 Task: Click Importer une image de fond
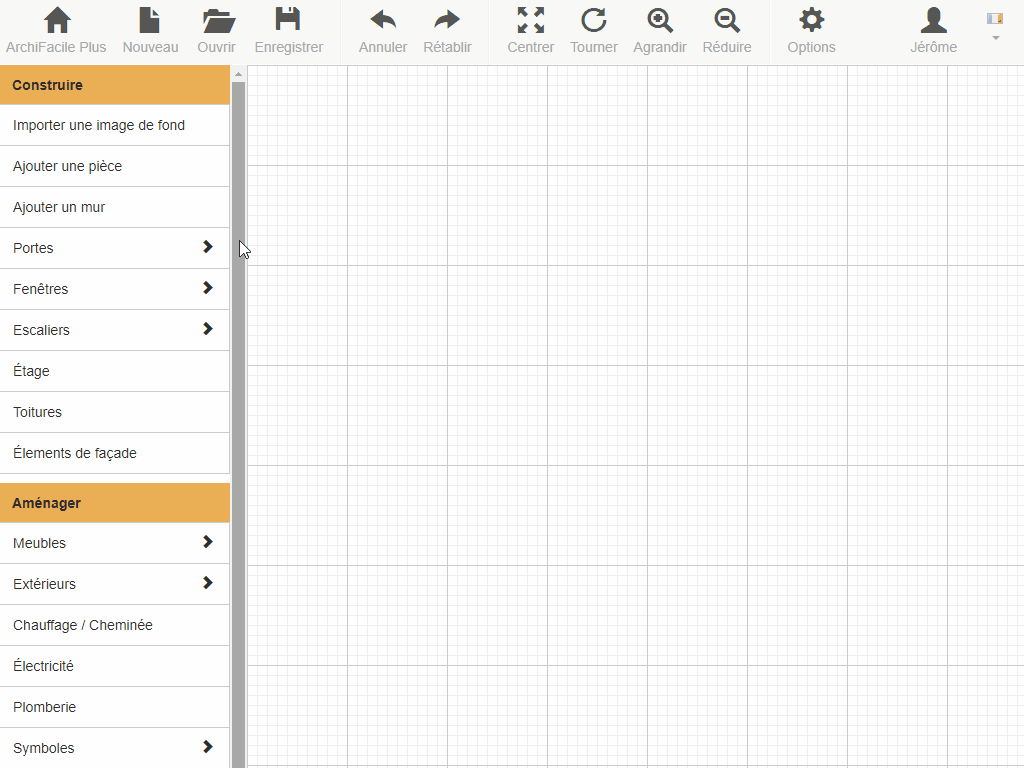pyautogui.click(x=115, y=125)
